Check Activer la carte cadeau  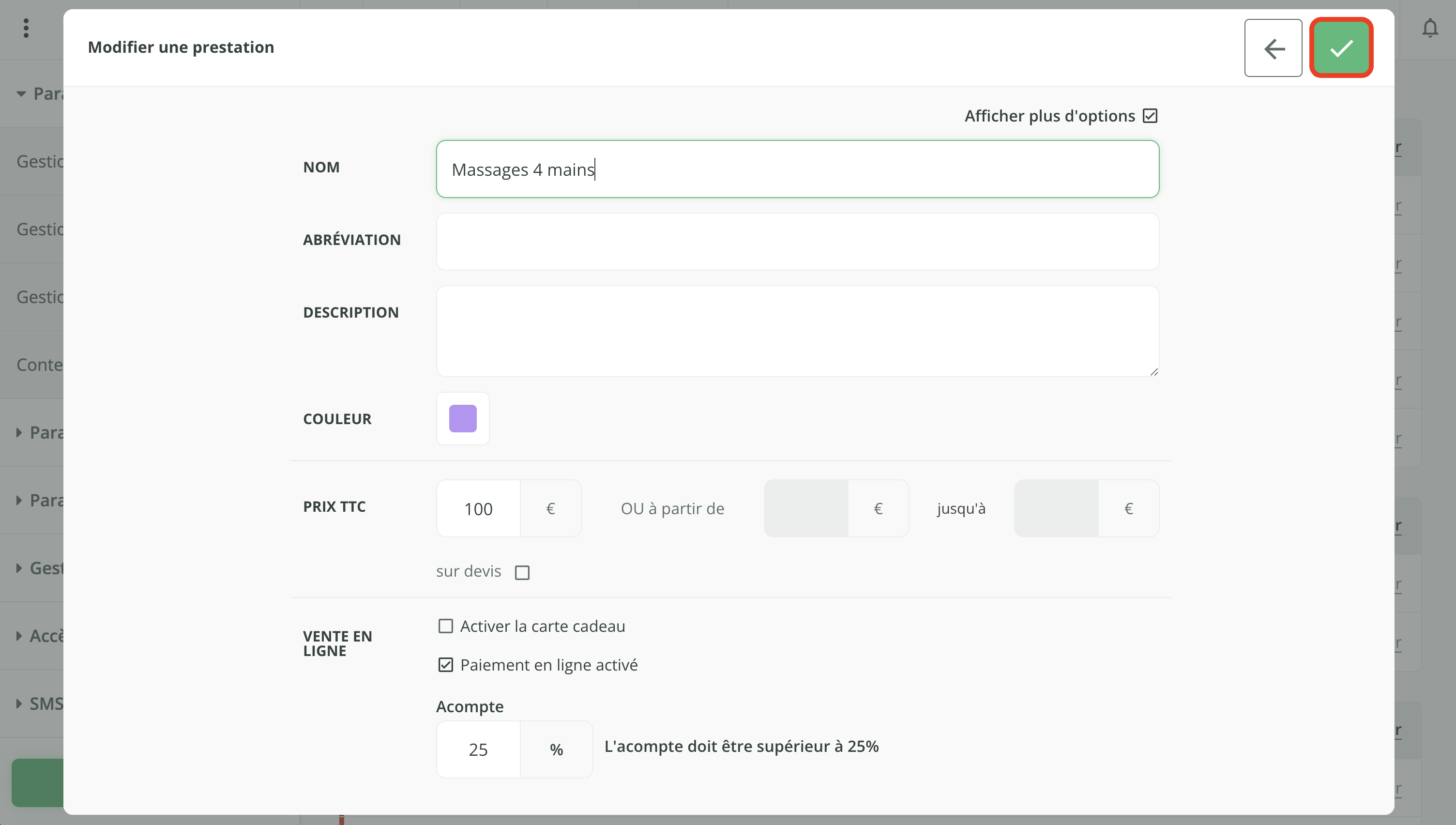pos(446,626)
